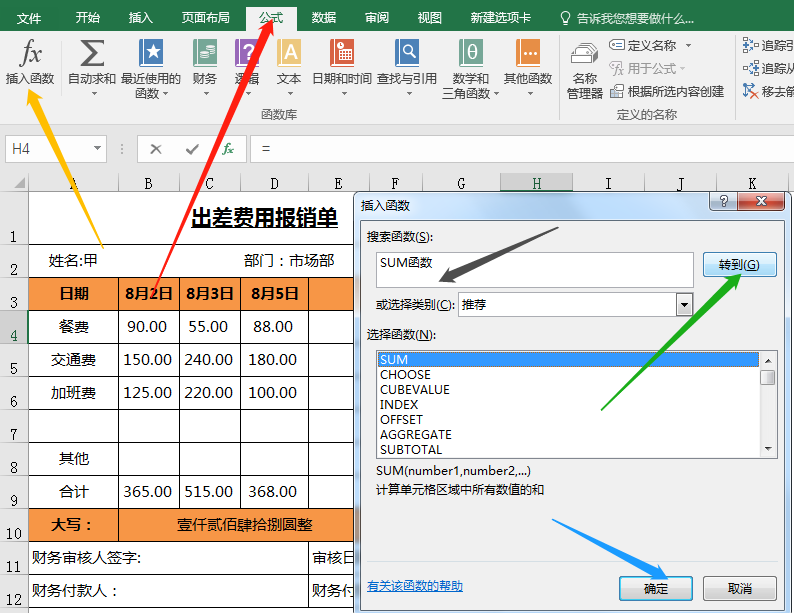Open Lookup & Reference (查找与引用) icon

point(407,53)
